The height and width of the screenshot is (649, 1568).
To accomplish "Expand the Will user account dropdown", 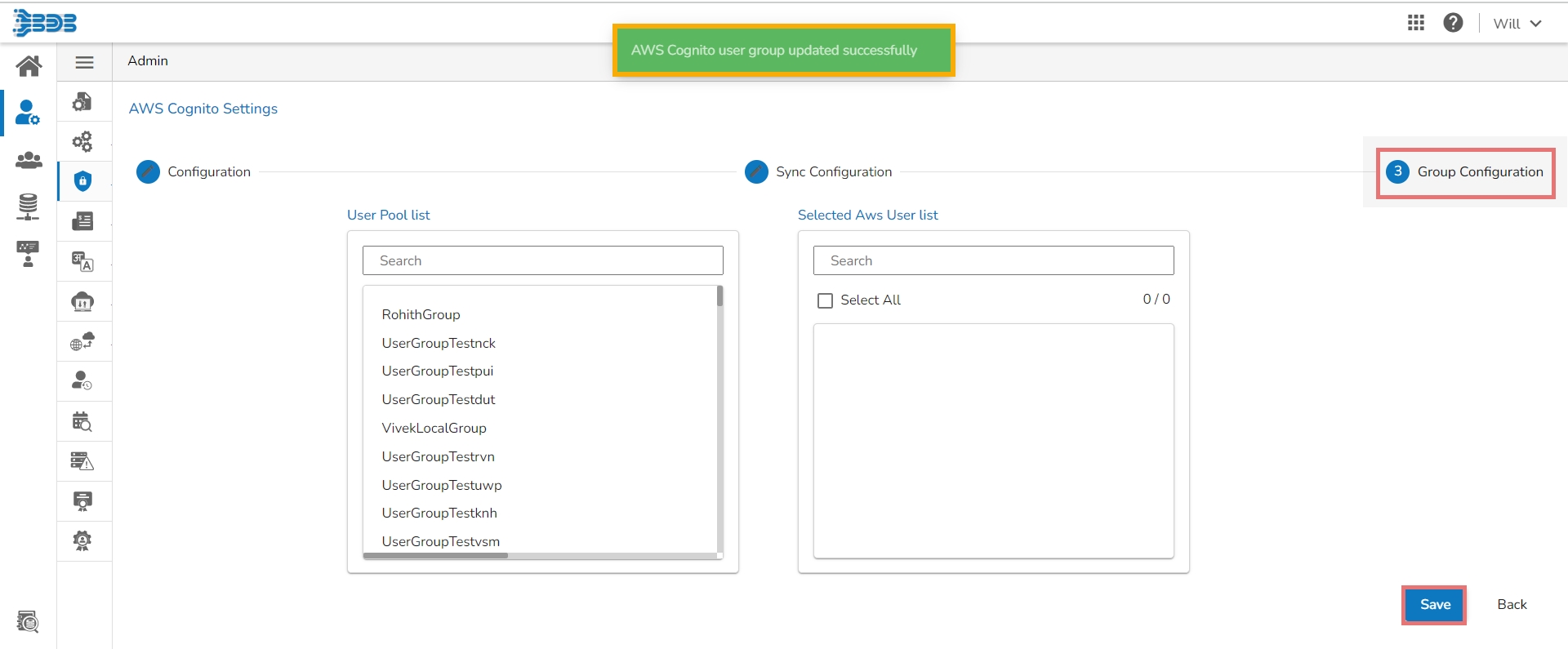I will point(1517,24).
